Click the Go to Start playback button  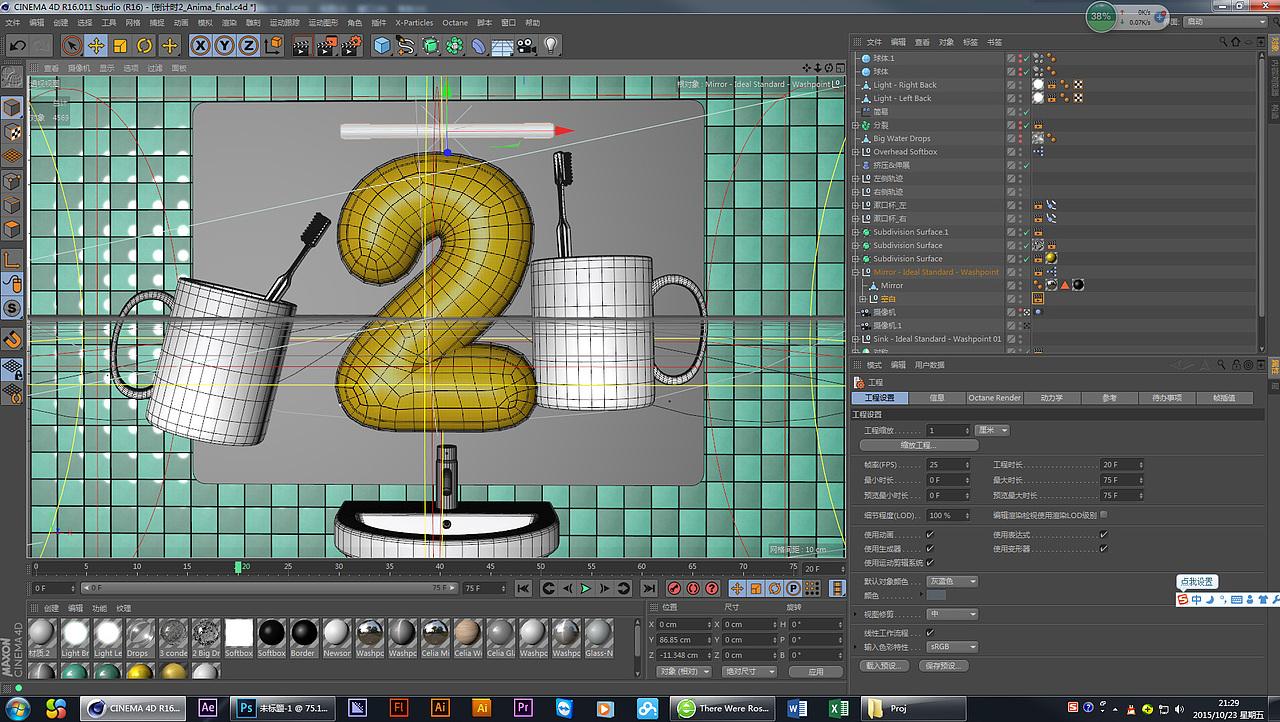(x=523, y=589)
